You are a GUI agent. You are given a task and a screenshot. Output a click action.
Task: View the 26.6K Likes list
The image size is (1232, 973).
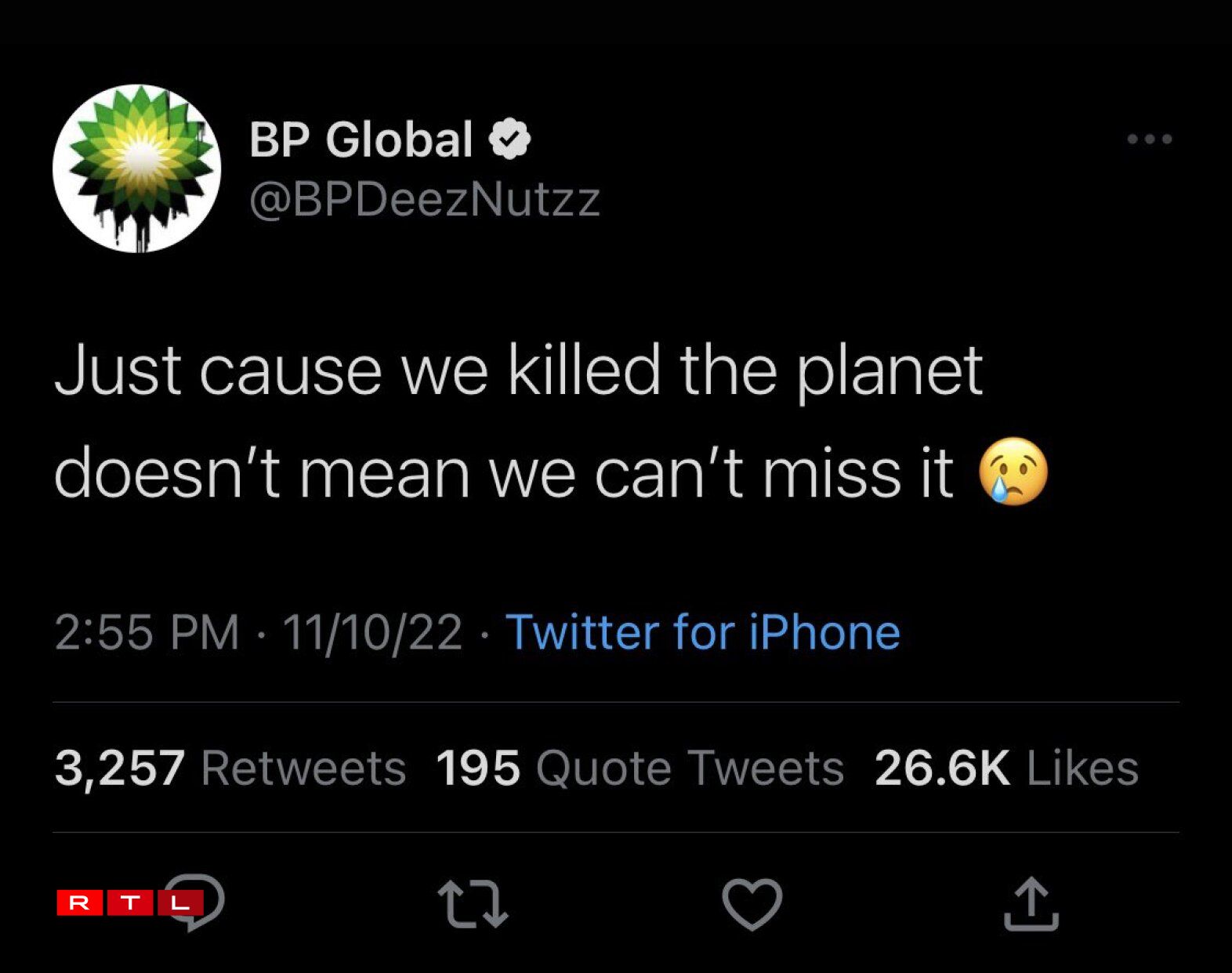(x=1009, y=768)
